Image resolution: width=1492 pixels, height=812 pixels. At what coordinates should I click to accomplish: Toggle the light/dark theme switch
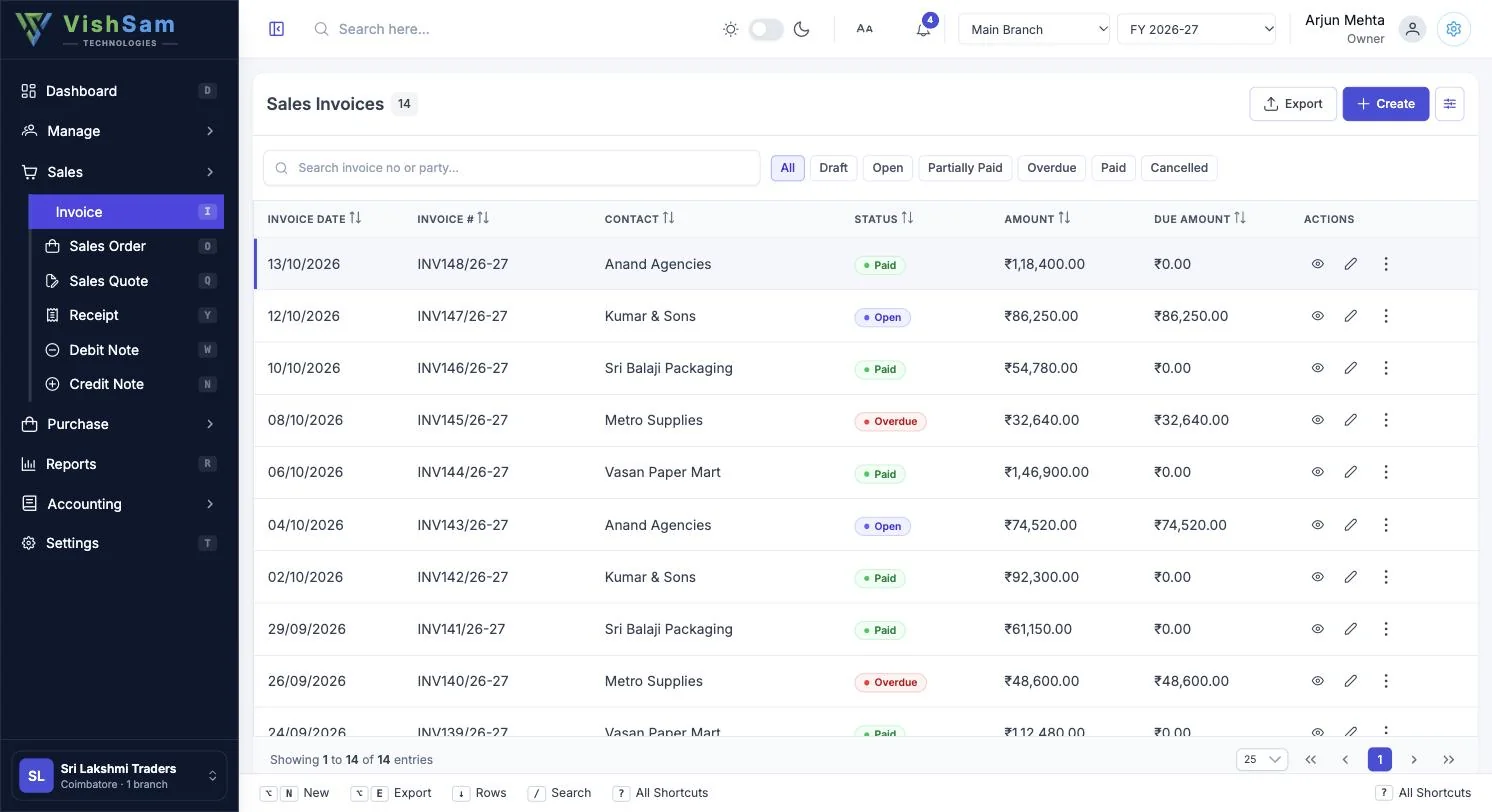pyautogui.click(x=766, y=29)
